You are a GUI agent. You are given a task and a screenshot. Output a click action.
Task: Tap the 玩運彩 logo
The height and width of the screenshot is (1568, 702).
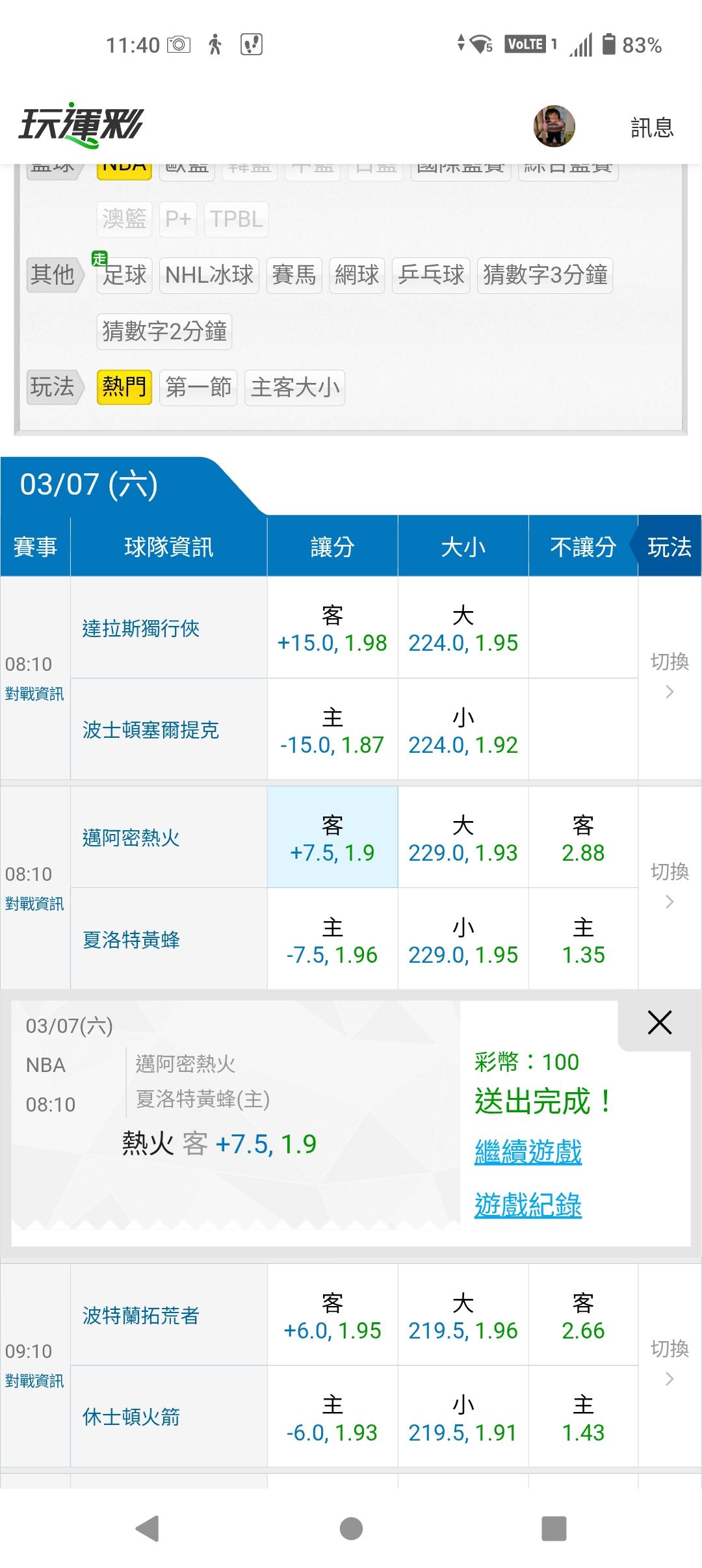tap(81, 124)
